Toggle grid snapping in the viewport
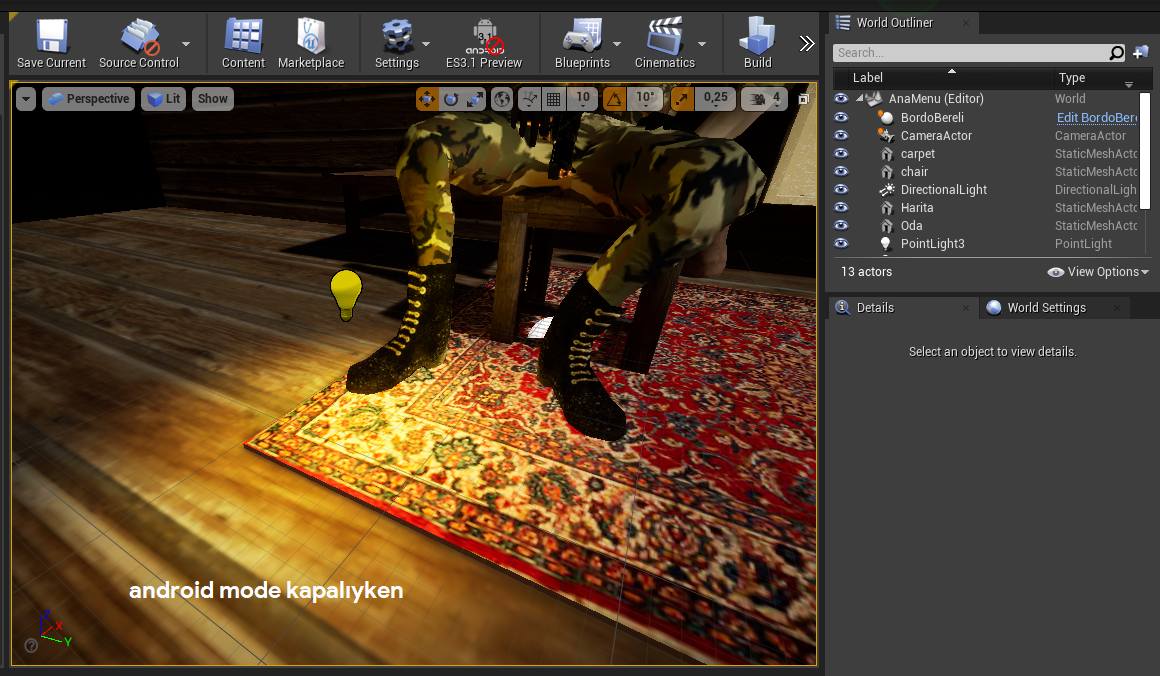 tap(553, 99)
